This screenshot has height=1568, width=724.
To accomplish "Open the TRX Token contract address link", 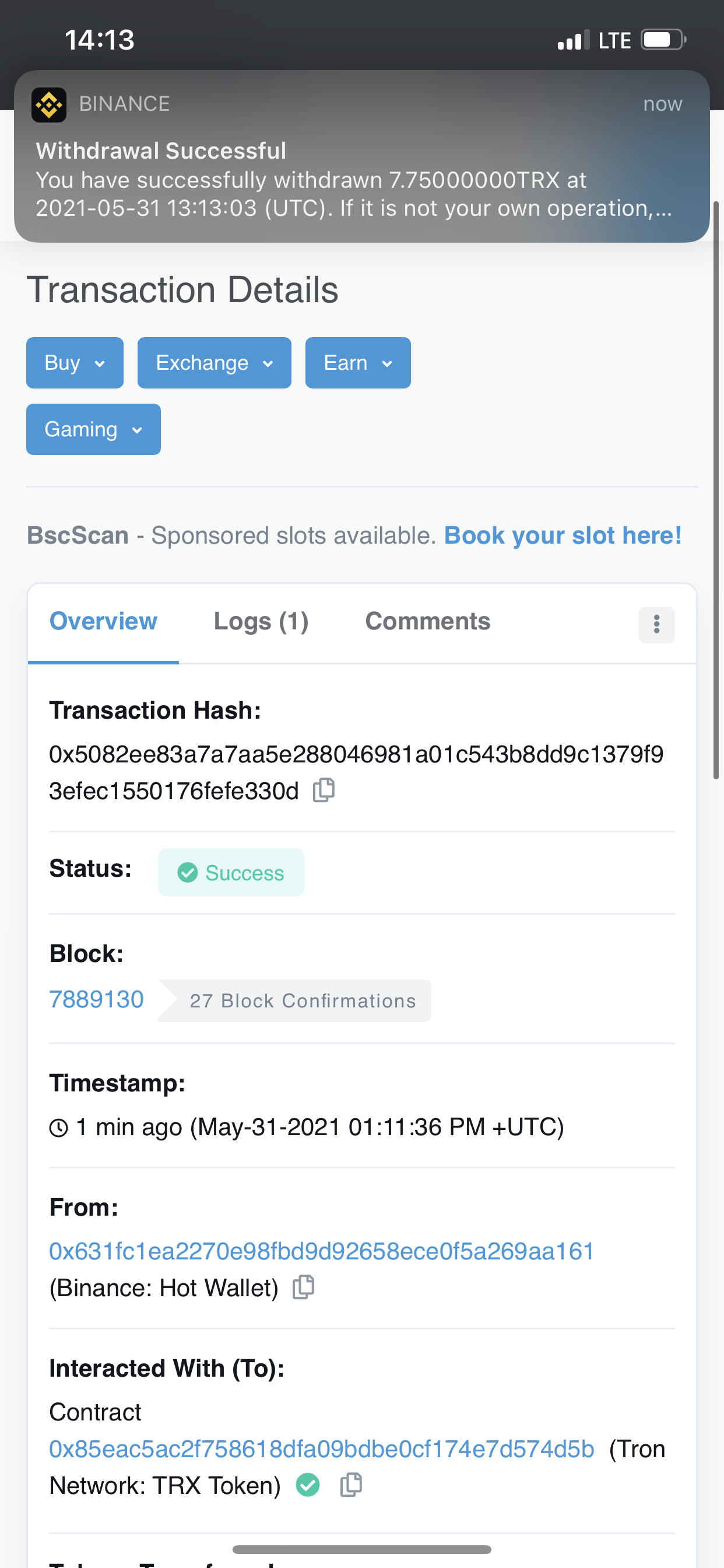I will point(321,1450).
